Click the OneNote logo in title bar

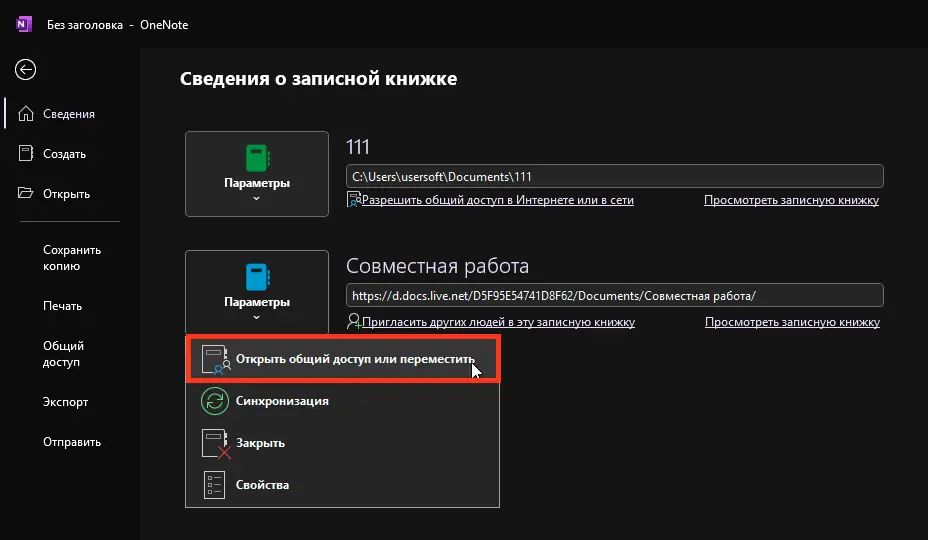[24, 24]
